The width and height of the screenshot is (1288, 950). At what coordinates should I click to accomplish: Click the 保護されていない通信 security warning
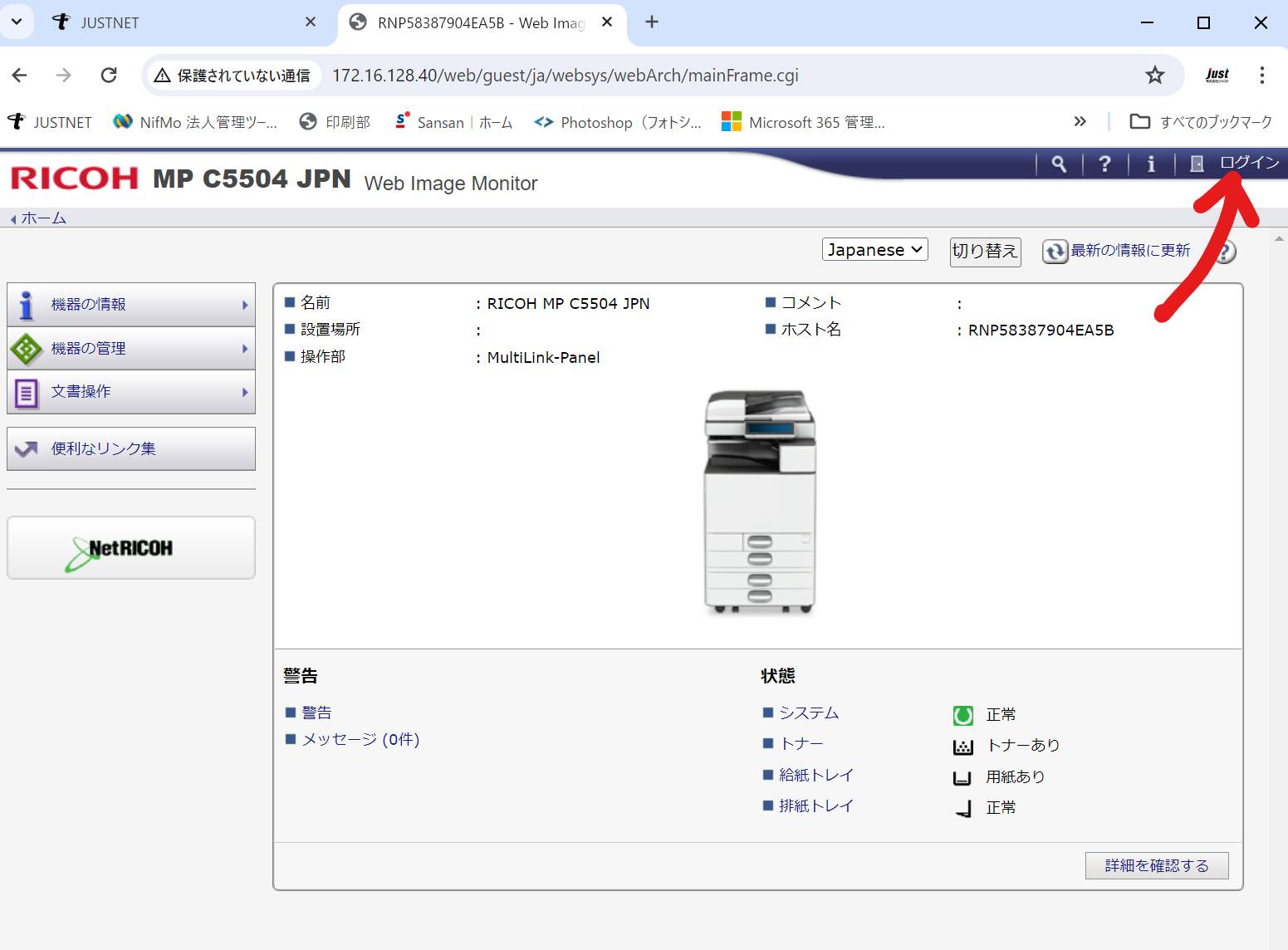[x=233, y=76]
